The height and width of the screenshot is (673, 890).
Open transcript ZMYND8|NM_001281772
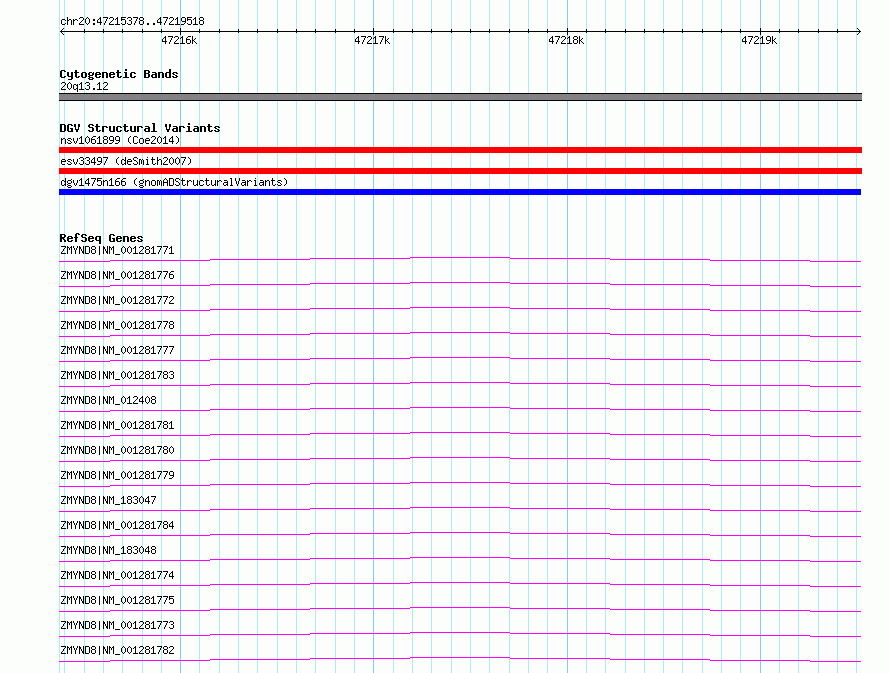pos(117,300)
